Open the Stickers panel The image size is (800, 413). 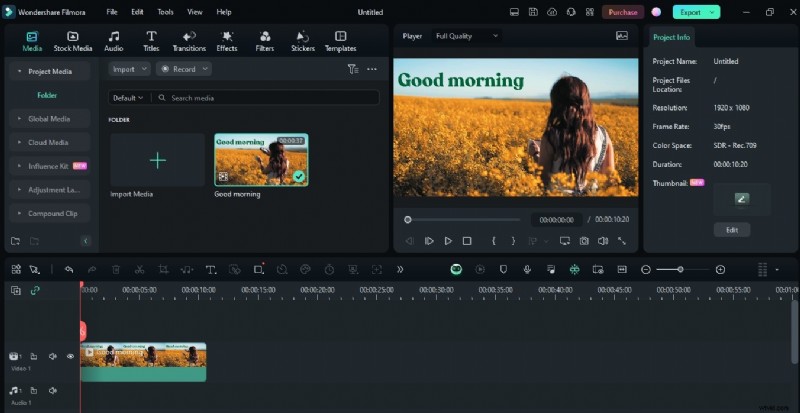(x=302, y=41)
